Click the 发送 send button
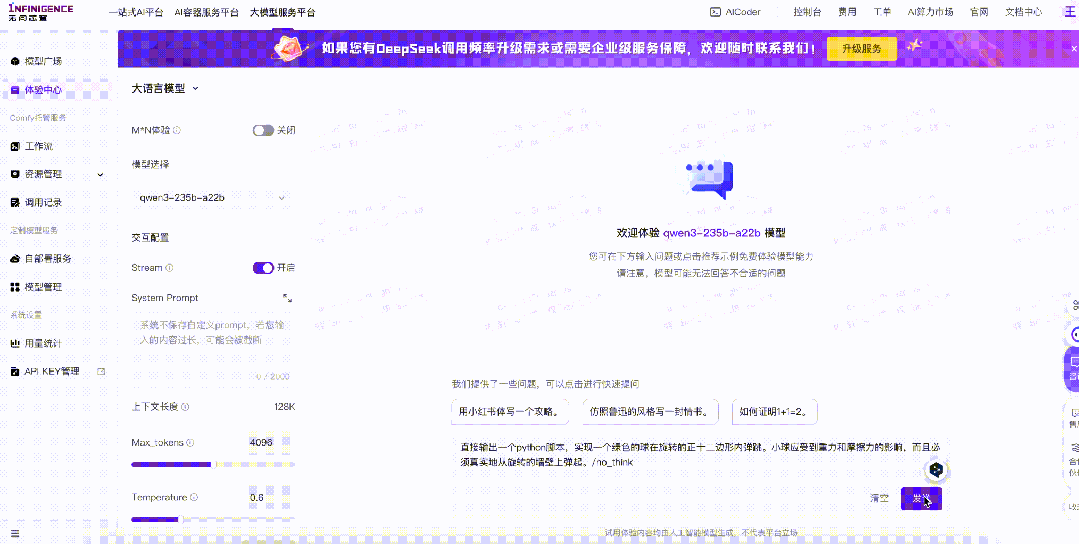 coord(921,498)
